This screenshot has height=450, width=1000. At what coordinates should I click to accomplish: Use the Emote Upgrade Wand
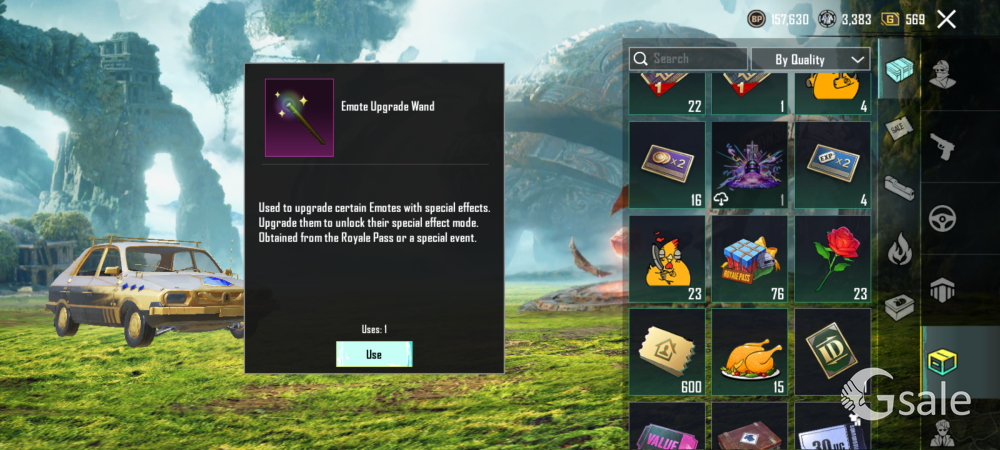pos(374,354)
